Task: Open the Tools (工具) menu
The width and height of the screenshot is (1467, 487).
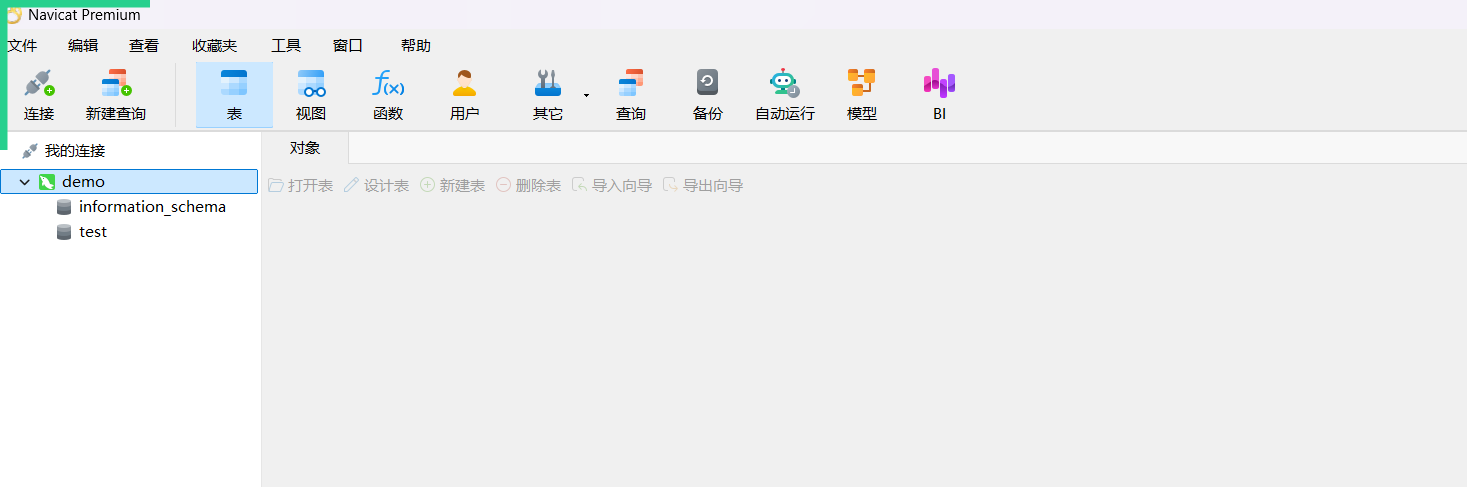Action: [x=286, y=46]
